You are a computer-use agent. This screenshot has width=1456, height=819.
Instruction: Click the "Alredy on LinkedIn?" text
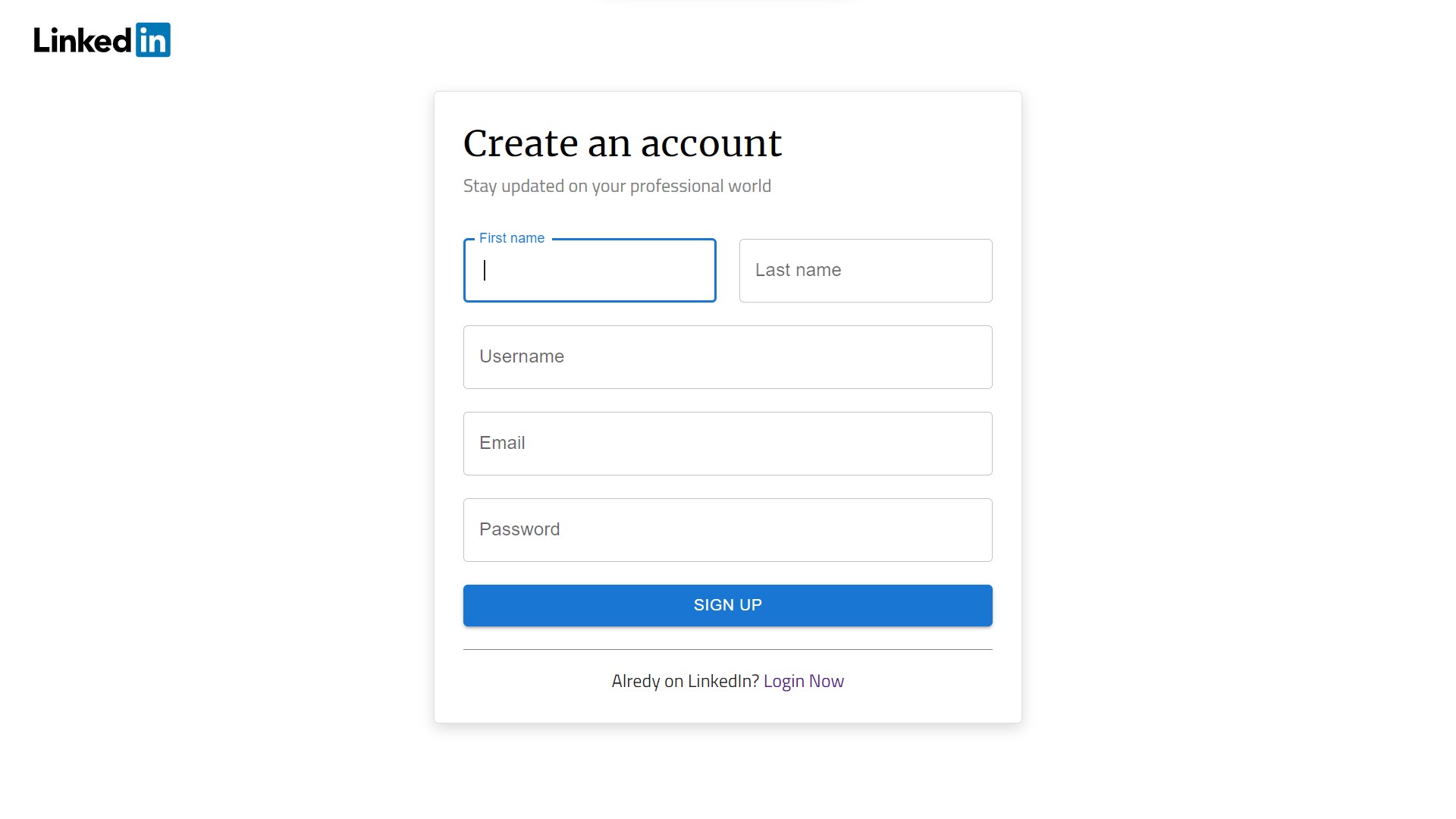pyautogui.click(x=685, y=680)
